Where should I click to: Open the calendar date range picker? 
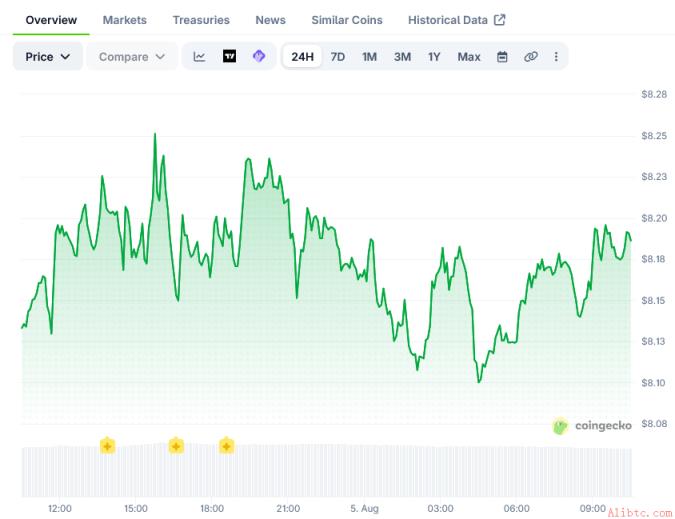pyautogui.click(x=502, y=57)
